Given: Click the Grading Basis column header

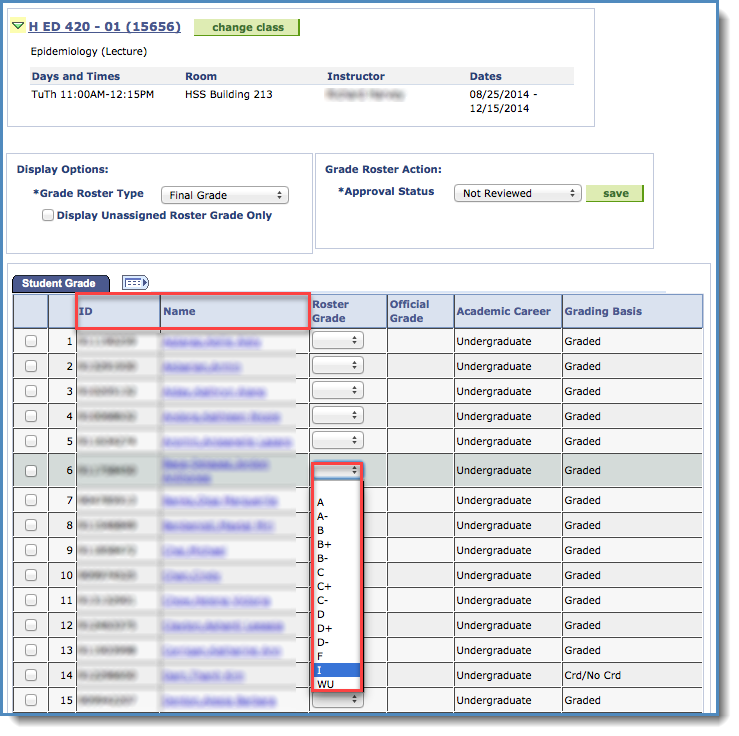Looking at the screenshot, I should point(603,311).
